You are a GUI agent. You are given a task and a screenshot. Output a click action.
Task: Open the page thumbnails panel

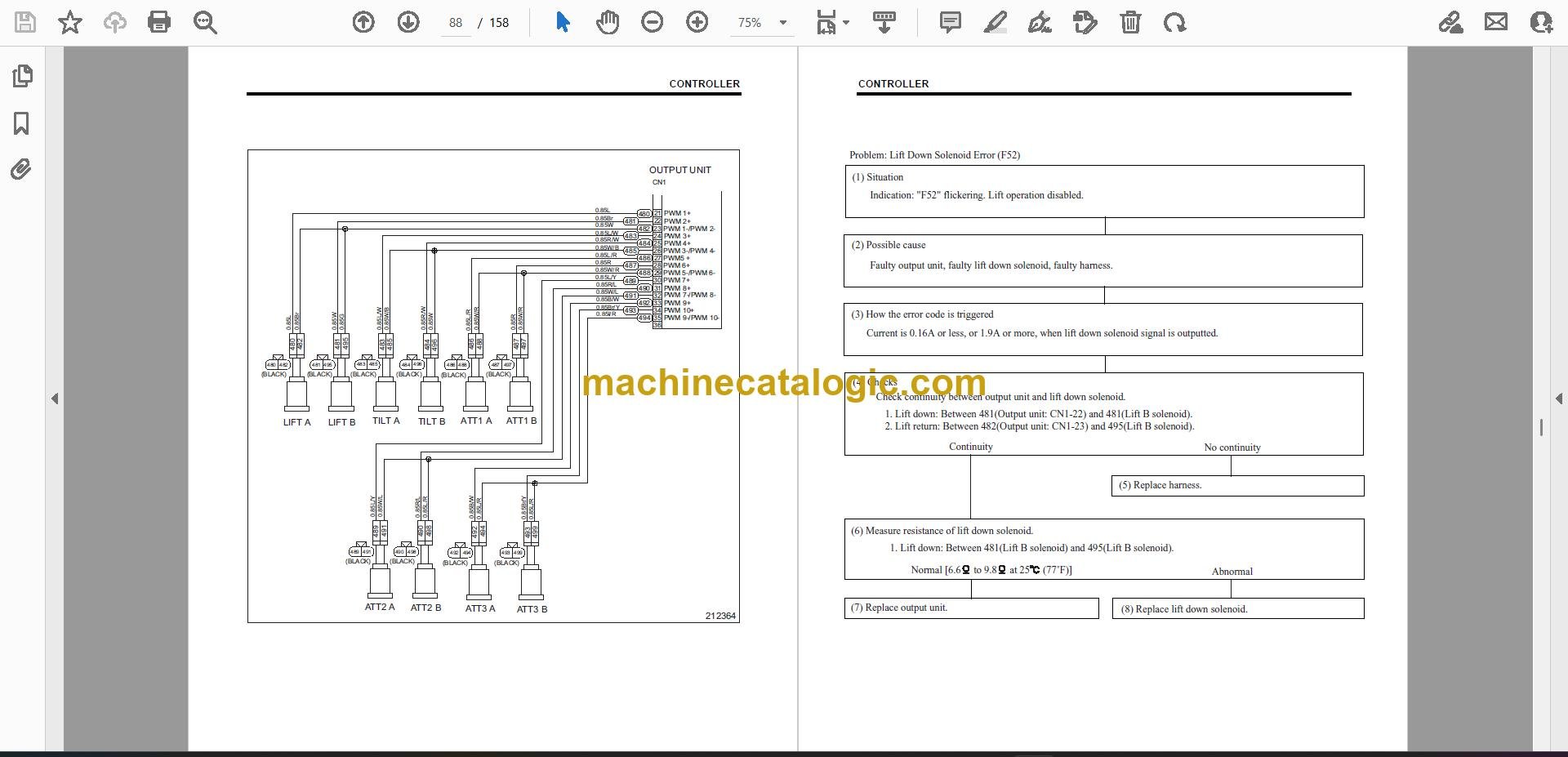click(x=22, y=76)
